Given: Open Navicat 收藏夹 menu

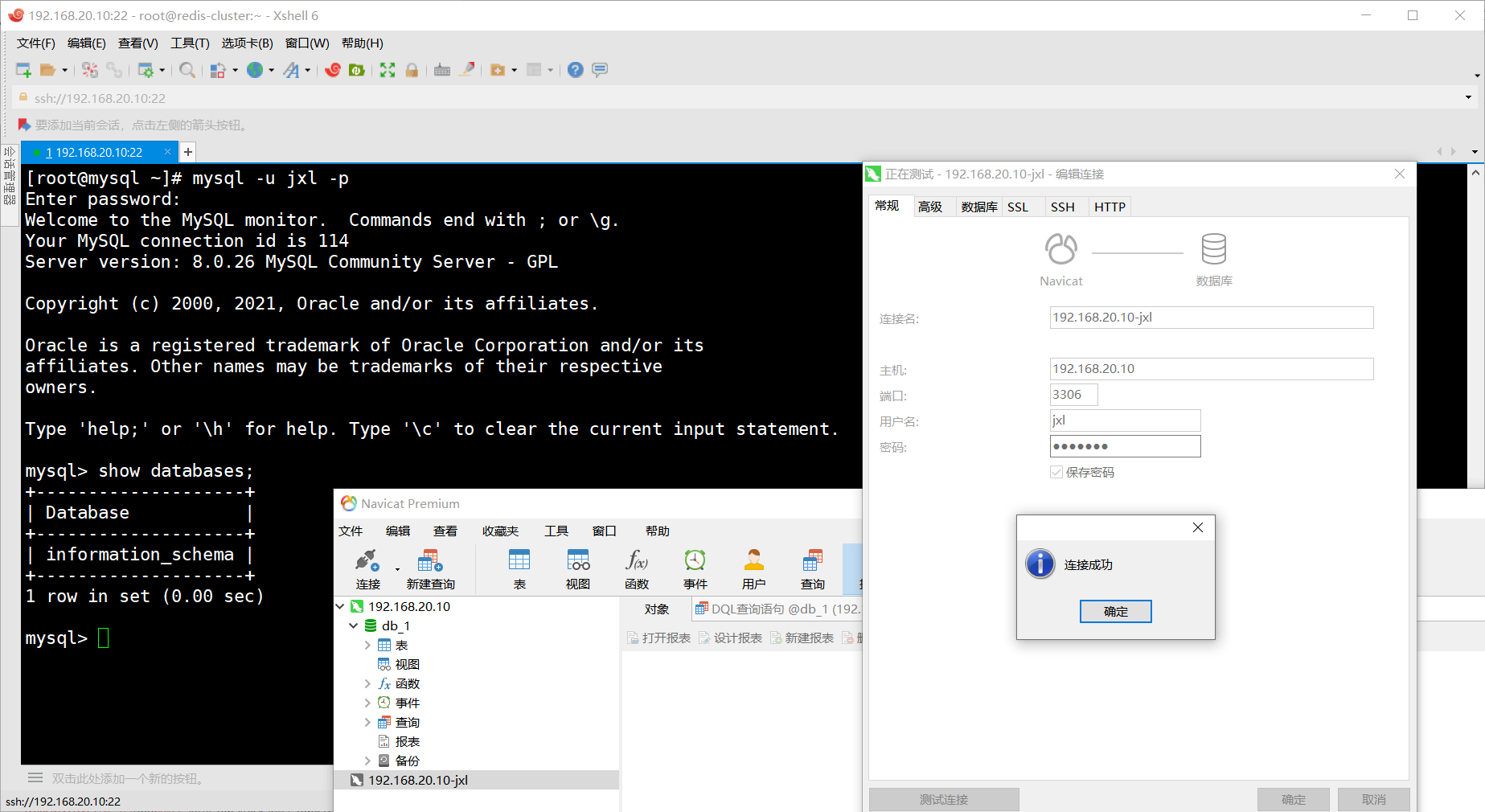Looking at the screenshot, I should 500,531.
